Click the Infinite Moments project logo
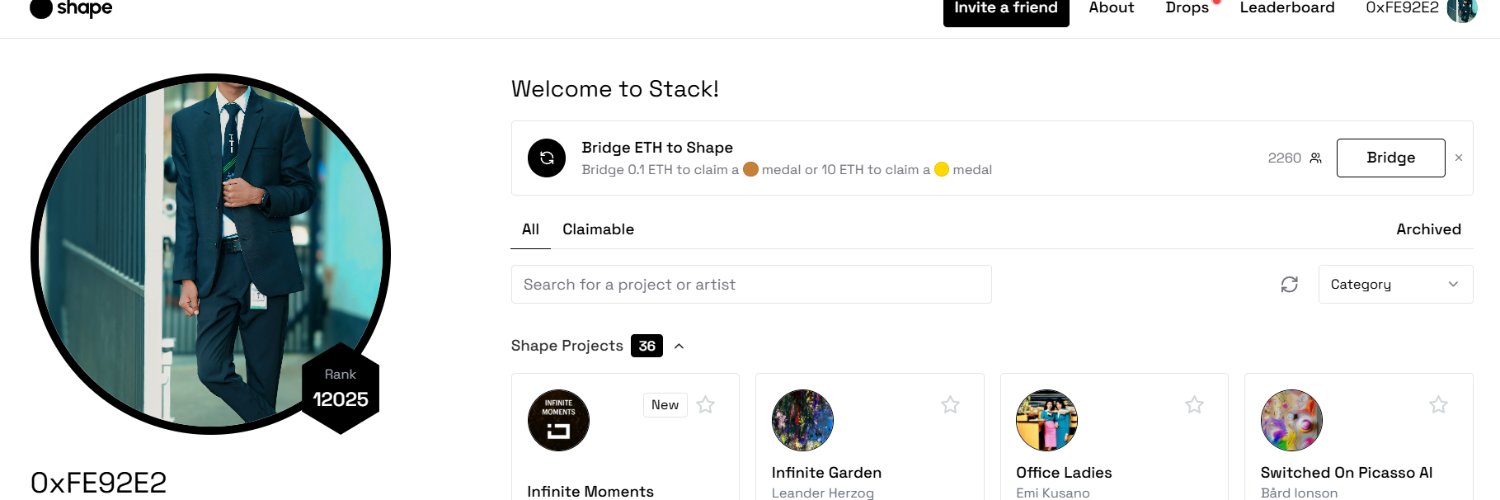This screenshot has height=500, width=1500. pyautogui.click(x=559, y=420)
